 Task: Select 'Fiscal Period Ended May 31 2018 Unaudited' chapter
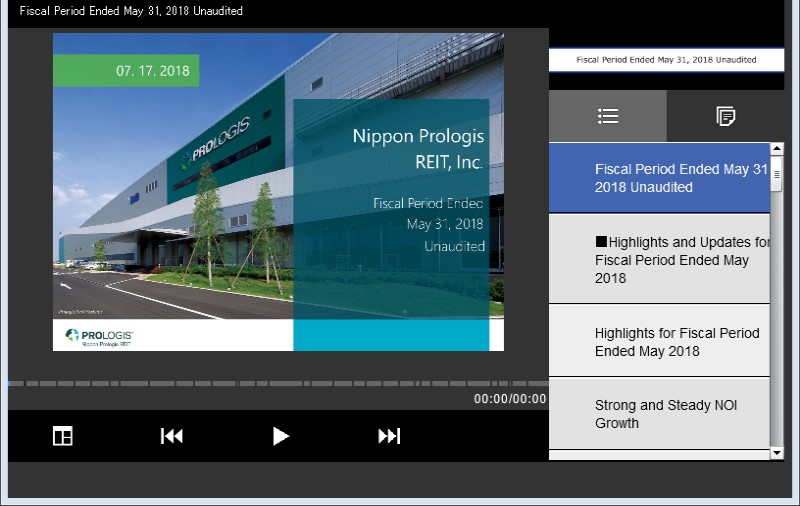pyautogui.click(x=659, y=178)
